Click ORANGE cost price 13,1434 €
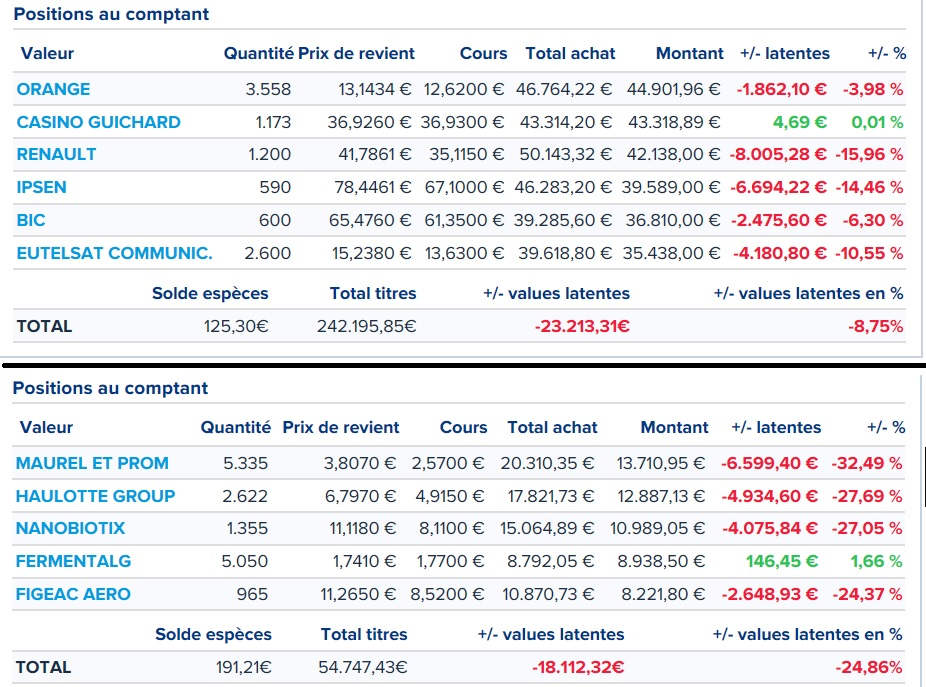The image size is (926, 687). pyautogui.click(x=374, y=89)
